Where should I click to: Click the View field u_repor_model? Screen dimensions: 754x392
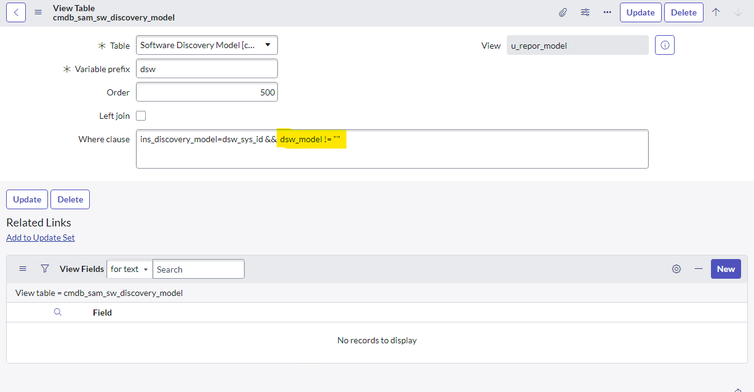(578, 46)
